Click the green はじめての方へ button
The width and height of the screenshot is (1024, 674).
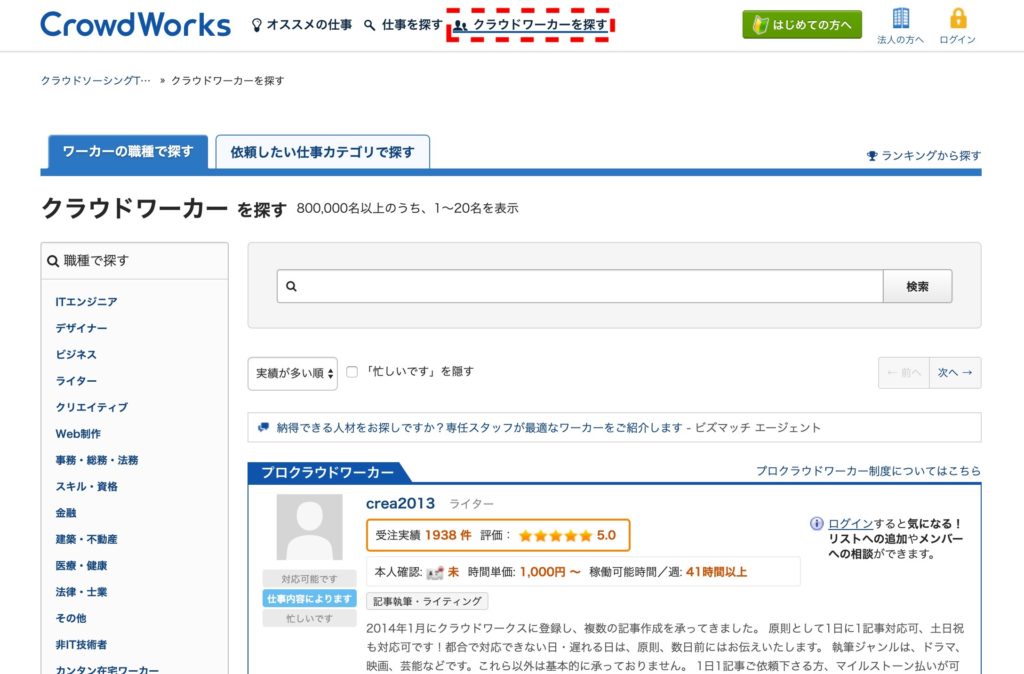802,25
